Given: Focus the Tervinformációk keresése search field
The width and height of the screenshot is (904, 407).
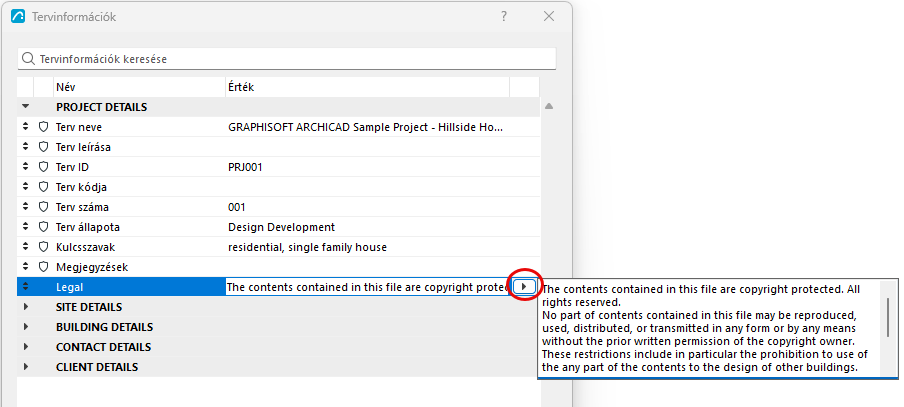Looking at the screenshot, I should (x=287, y=59).
